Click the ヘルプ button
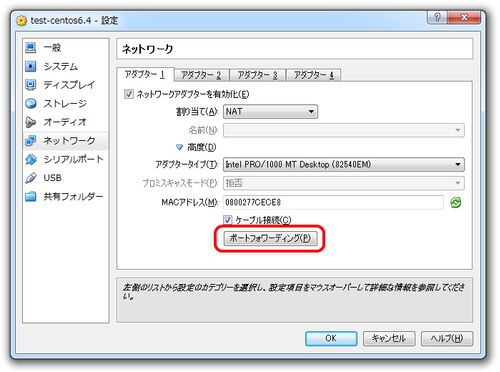The height and width of the screenshot is (372, 500). point(447,338)
